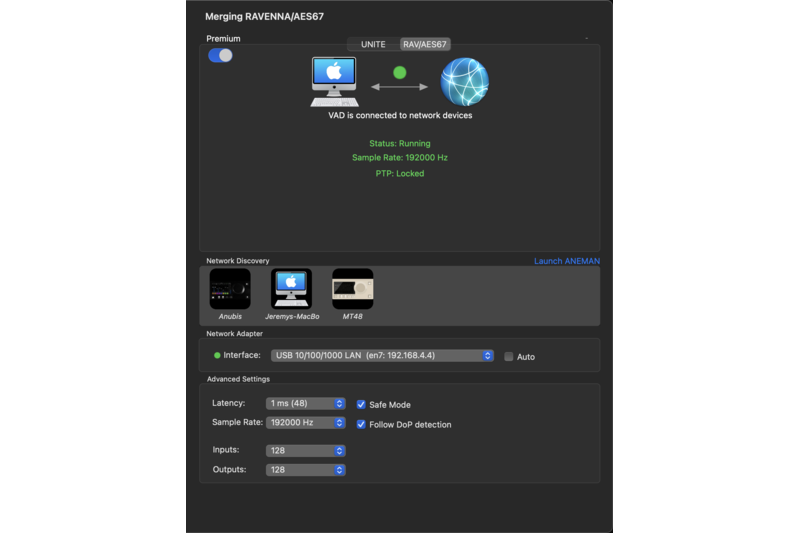Viewport: 800px width, 533px height.
Task: Open the Latency 1 ms dropdown
Action: pos(306,403)
